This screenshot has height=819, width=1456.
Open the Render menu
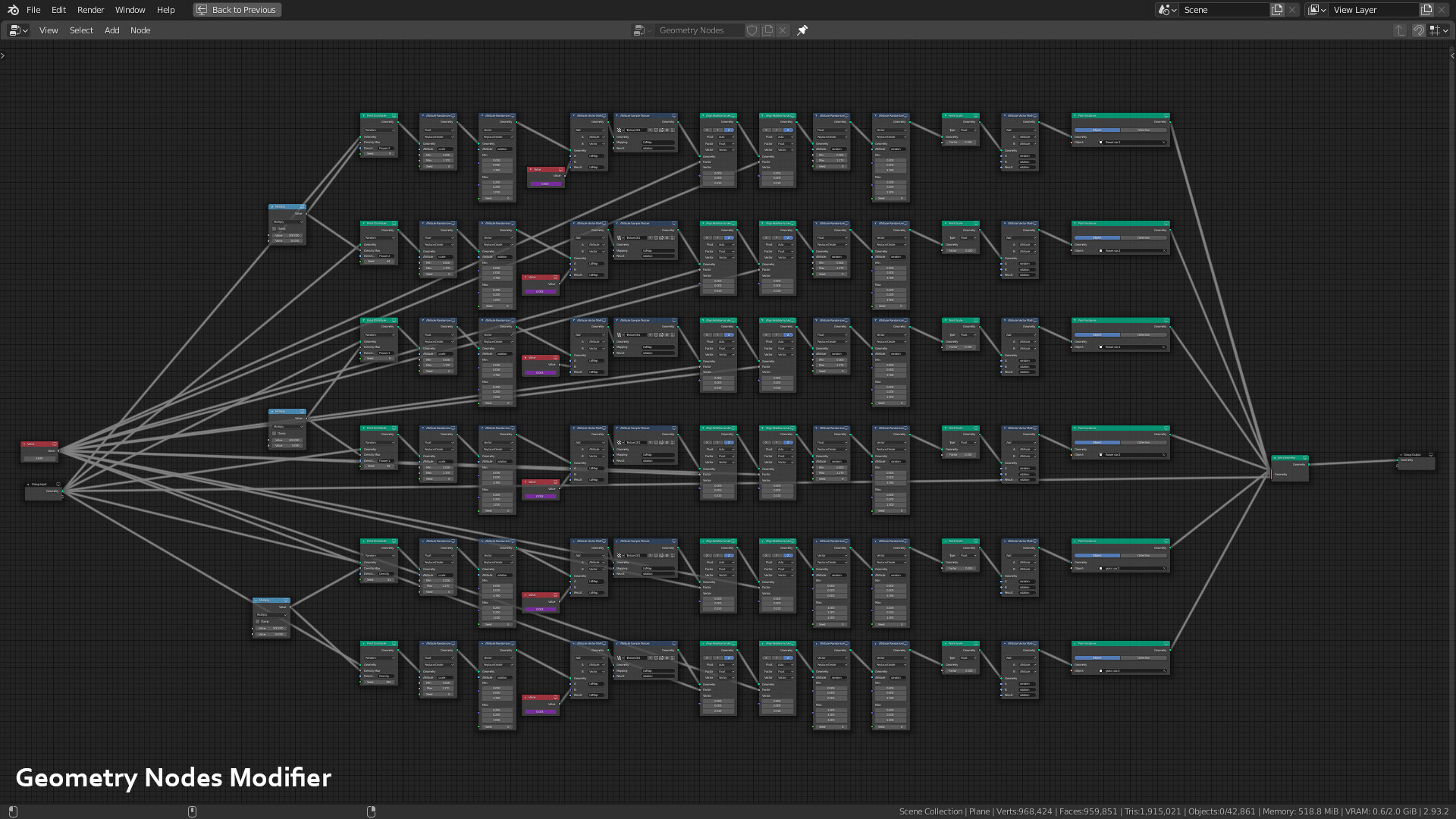coord(90,10)
